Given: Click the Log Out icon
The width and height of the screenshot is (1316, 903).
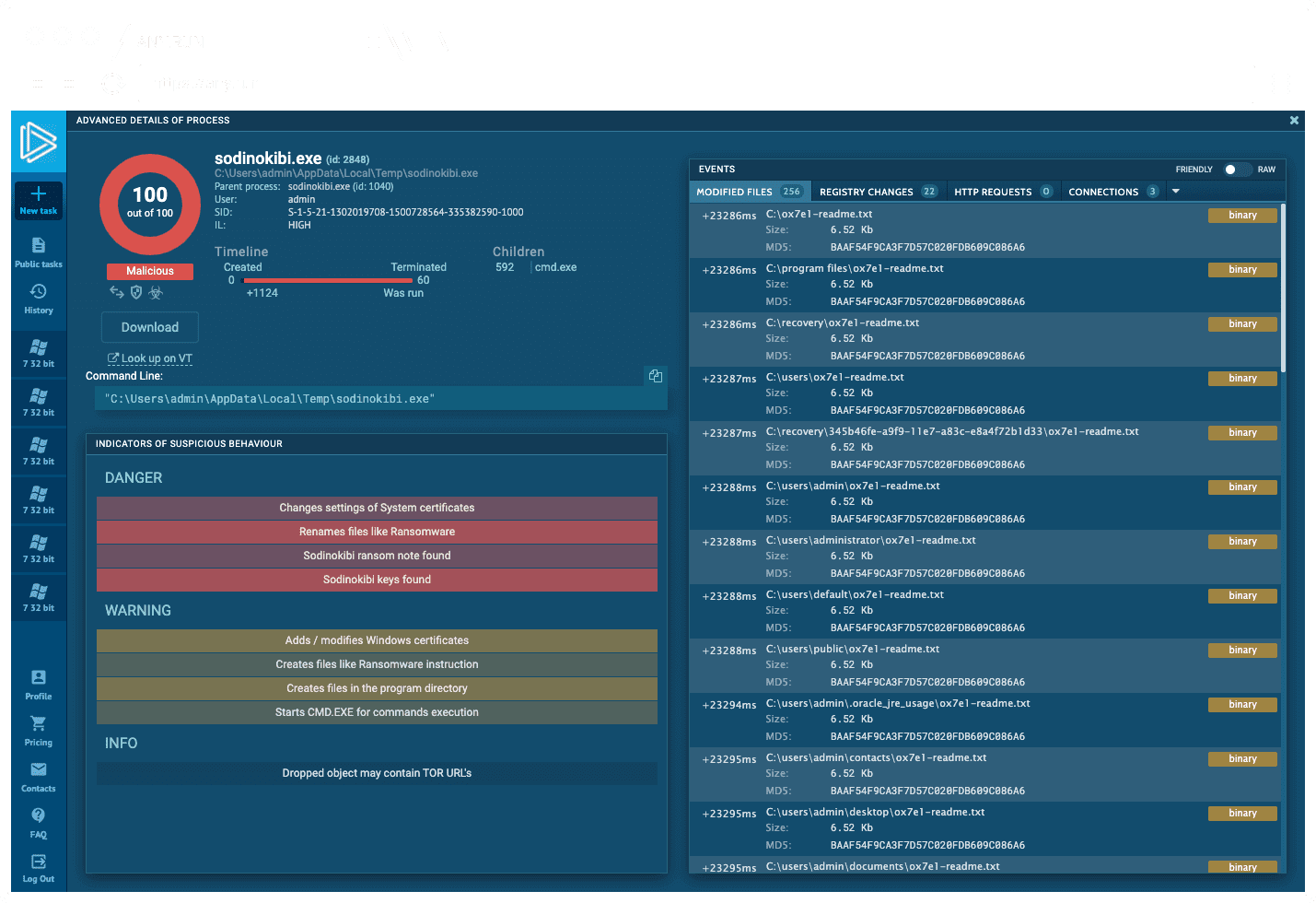Looking at the screenshot, I should click(x=39, y=862).
